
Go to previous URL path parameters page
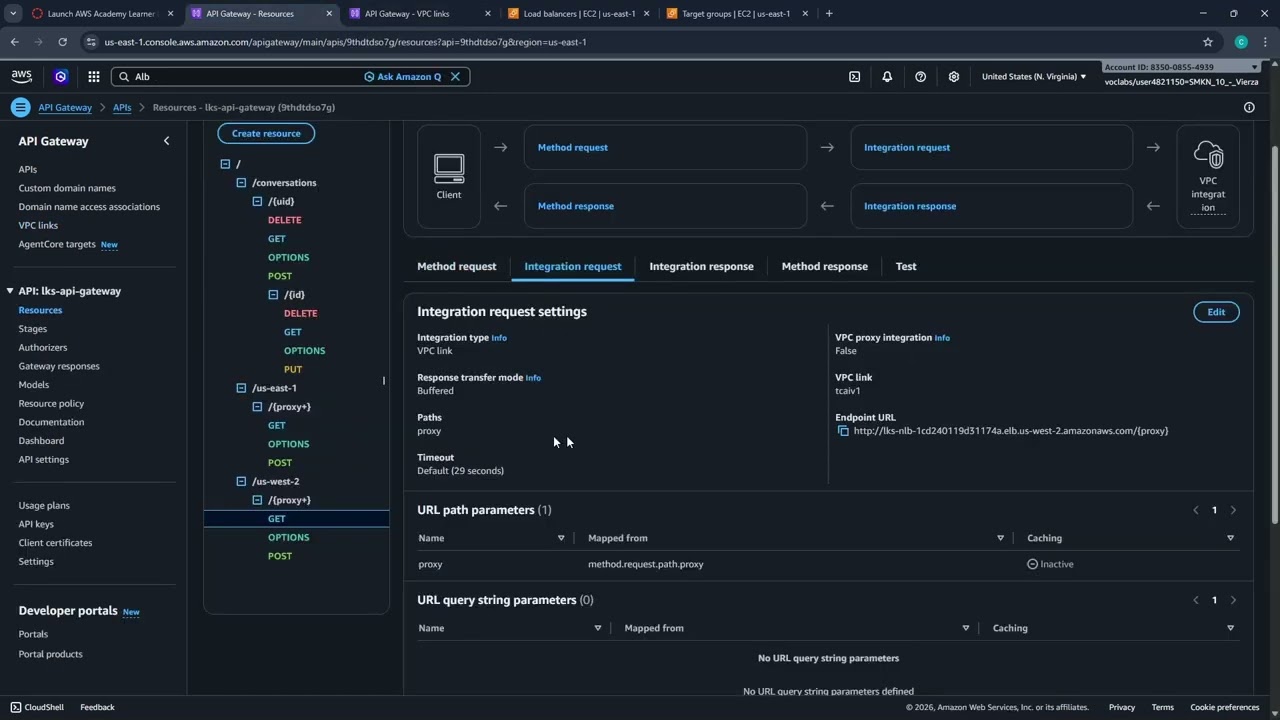point(1196,510)
